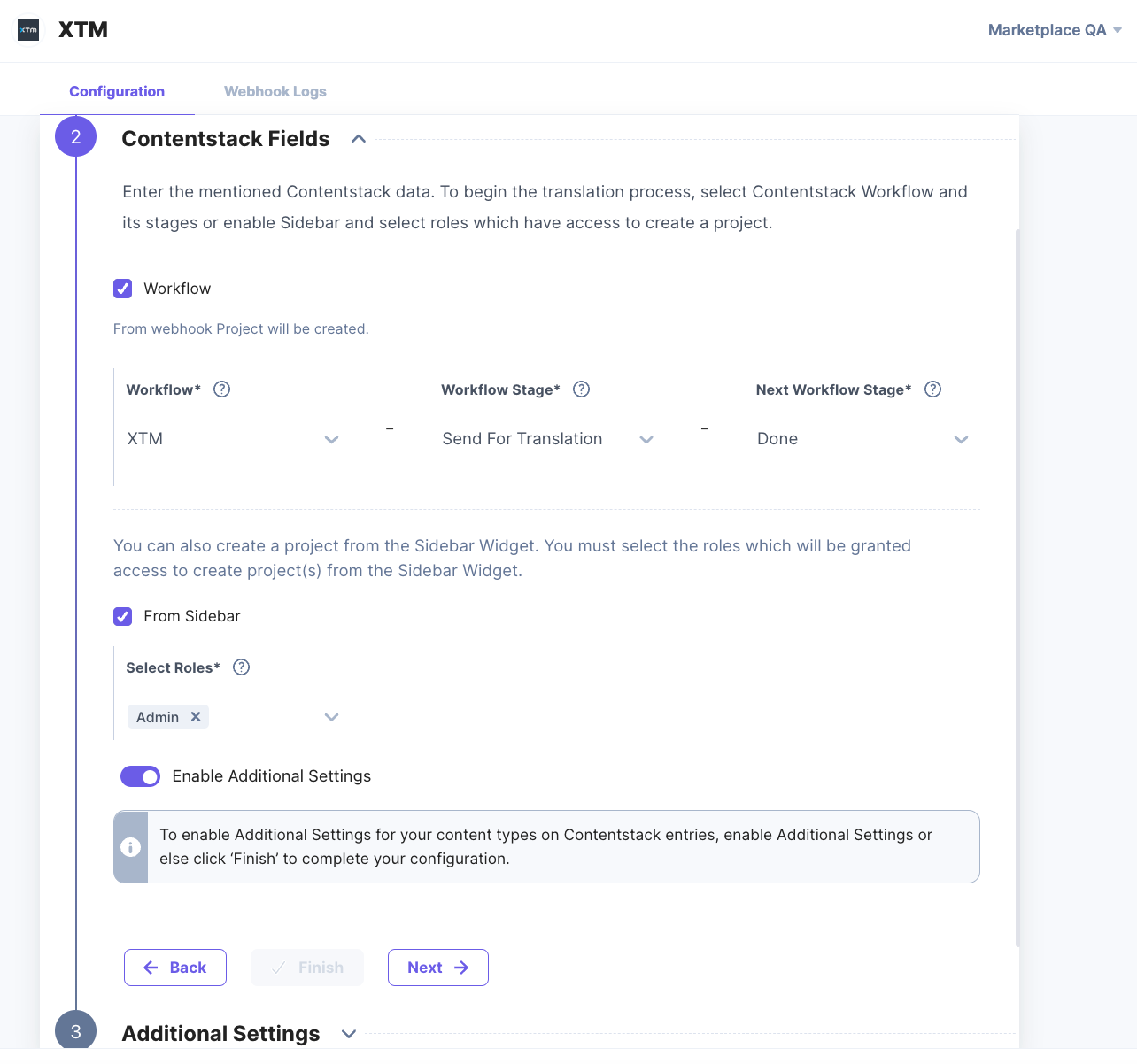Open help for Select Roles field
The image size is (1137, 1064).
(x=242, y=667)
